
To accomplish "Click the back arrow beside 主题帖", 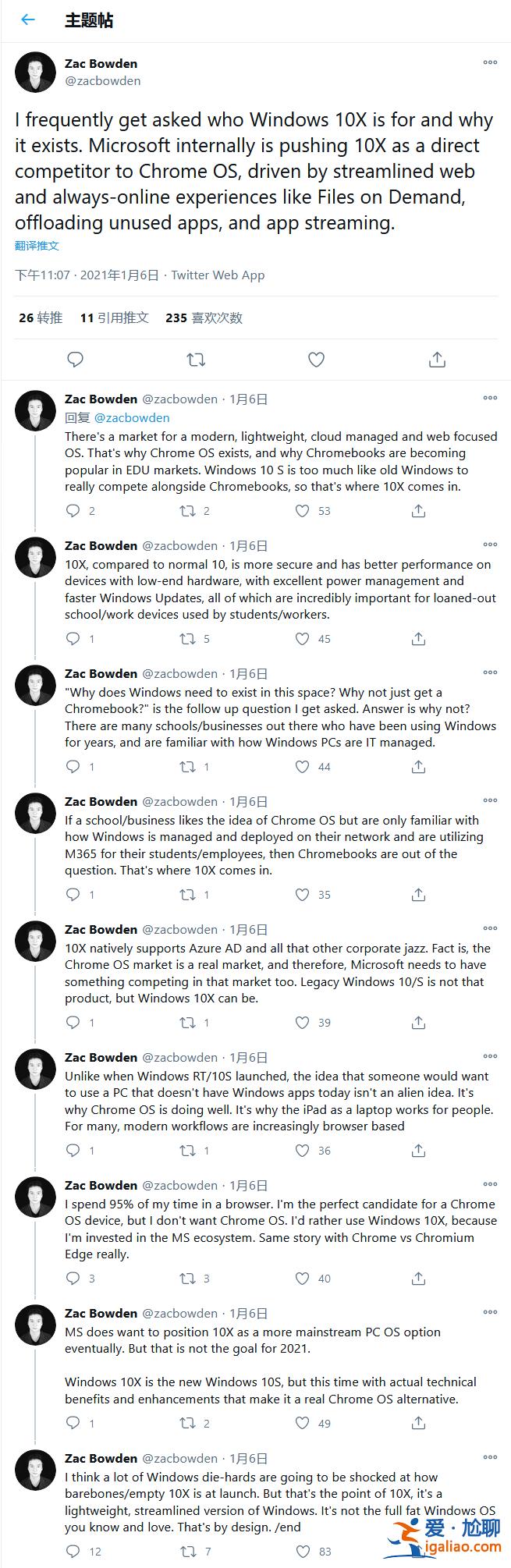I will pyautogui.click(x=28, y=20).
